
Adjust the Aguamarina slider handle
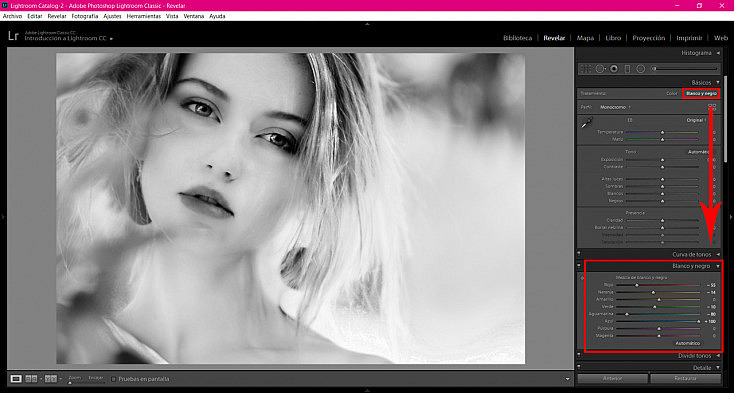(627, 314)
